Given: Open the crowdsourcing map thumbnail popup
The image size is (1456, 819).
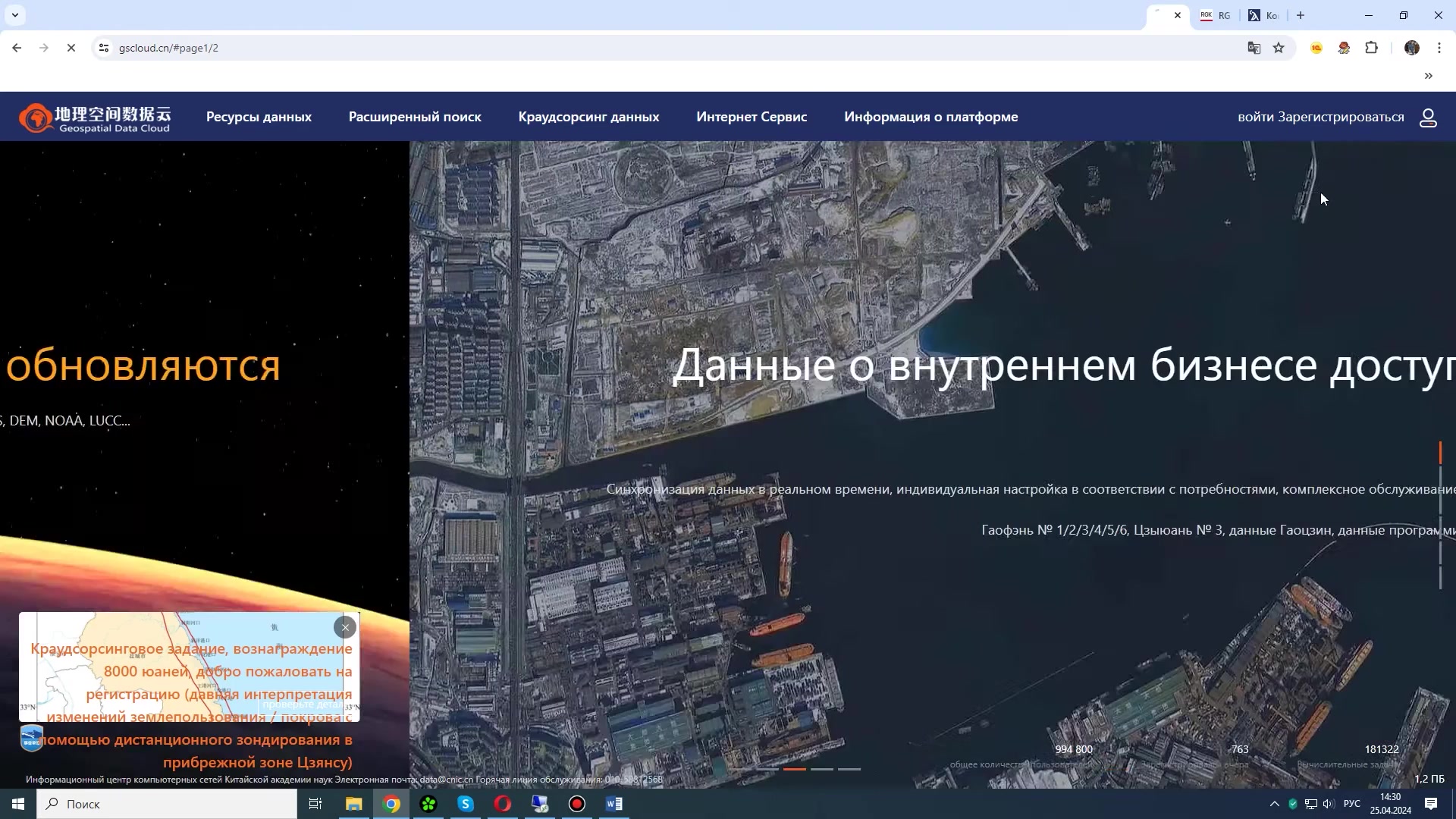Looking at the screenshot, I should 189,667.
